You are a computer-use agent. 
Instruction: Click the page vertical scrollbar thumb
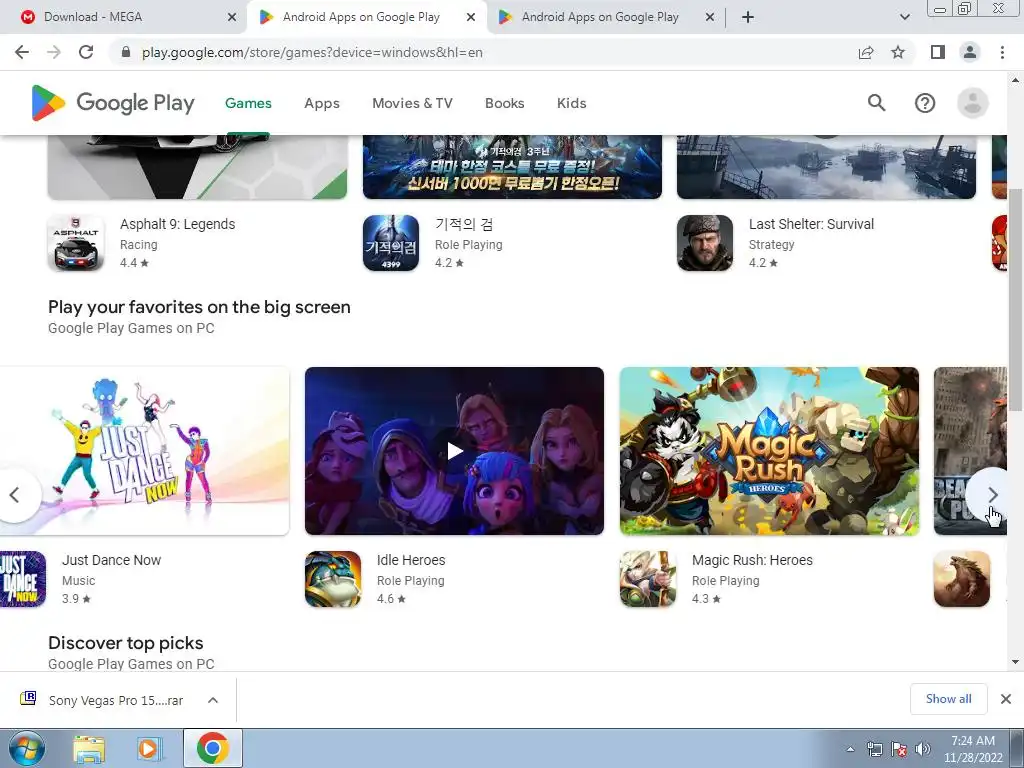(1015, 298)
